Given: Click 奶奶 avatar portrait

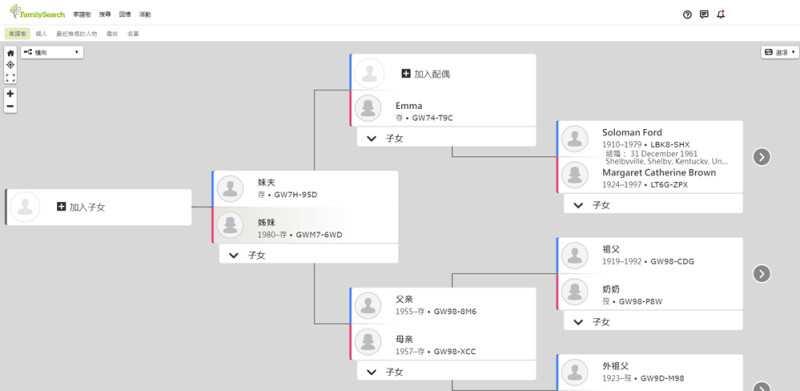Looking at the screenshot, I should point(574,292).
